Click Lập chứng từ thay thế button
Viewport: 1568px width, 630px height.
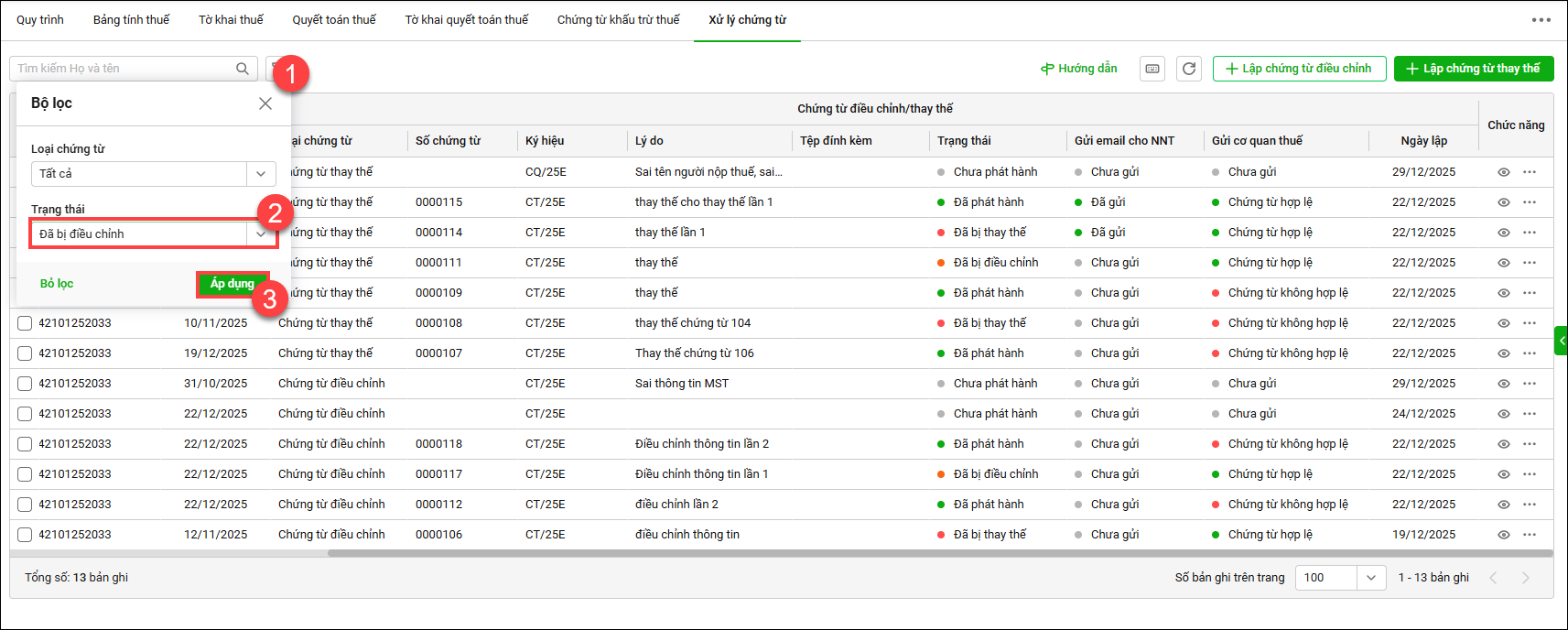click(1473, 69)
